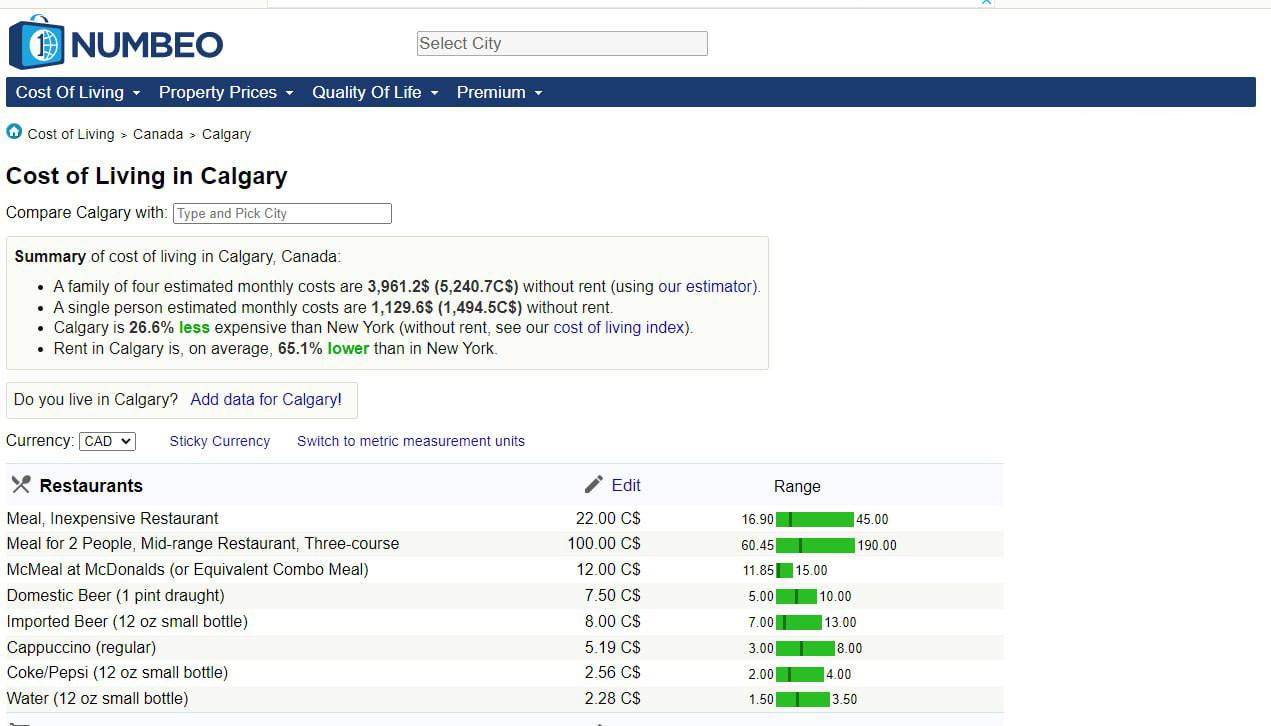Click range bar for Water
Viewport: 1271px width, 726px height.
803,699
